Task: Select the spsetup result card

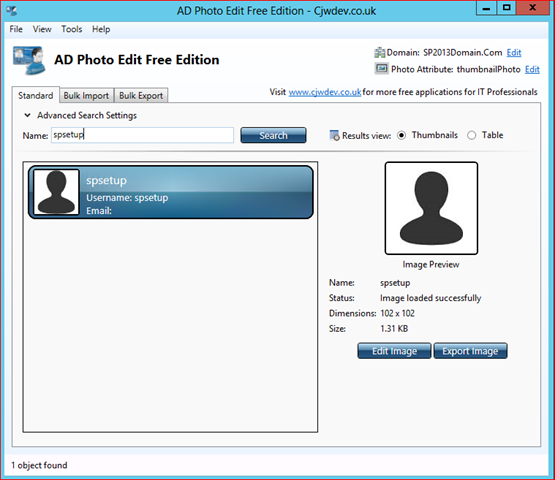Action: [x=171, y=192]
